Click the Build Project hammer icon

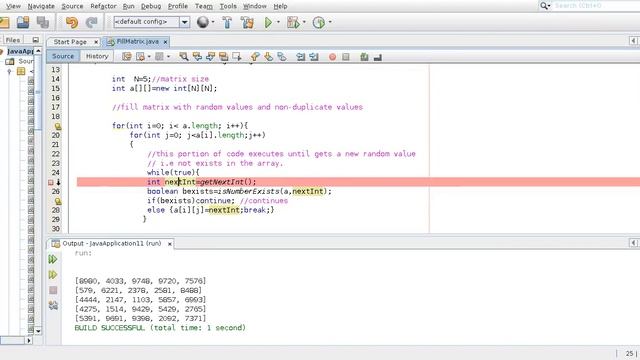click(227, 22)
